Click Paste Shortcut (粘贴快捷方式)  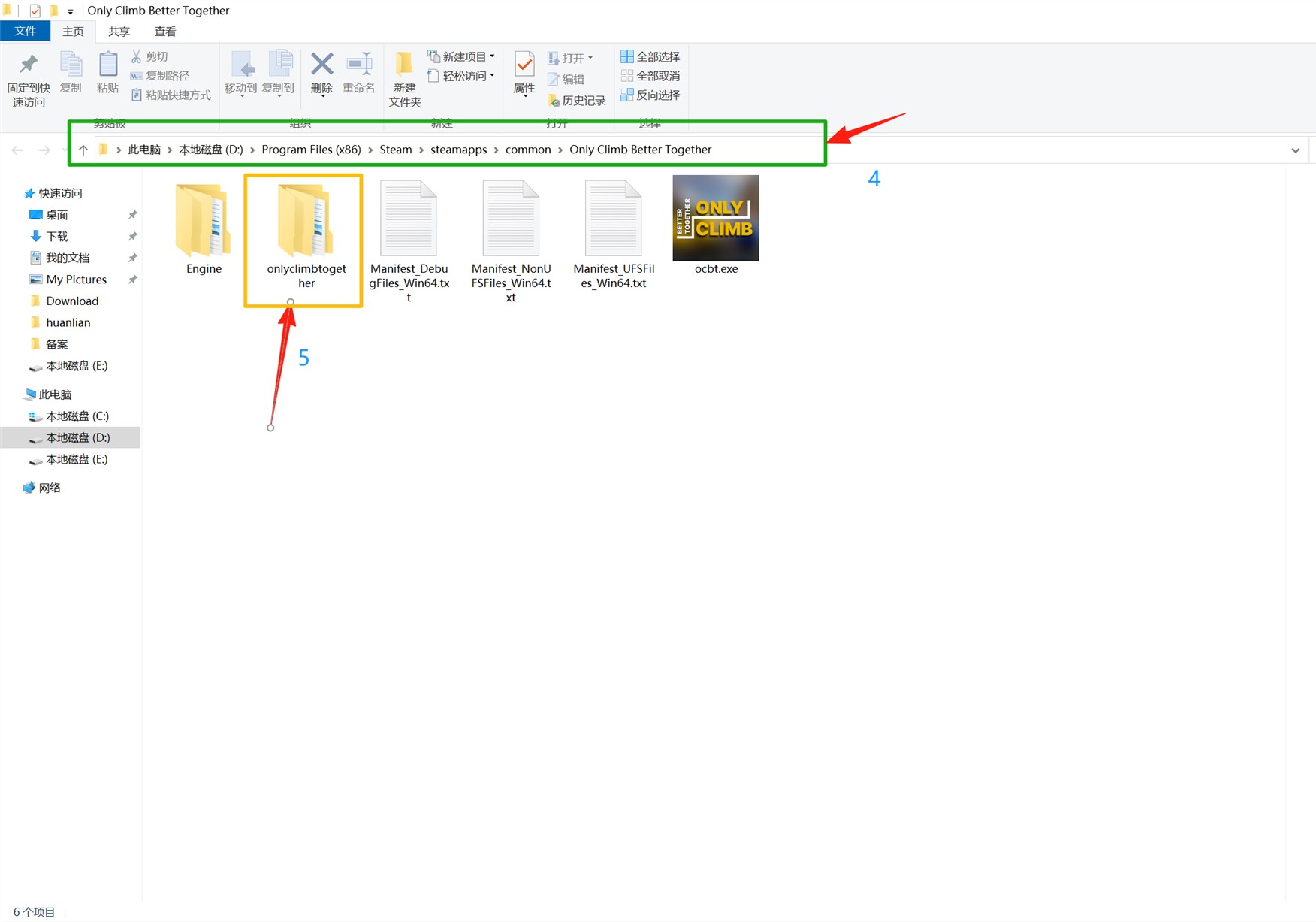[x=171, y=95]
